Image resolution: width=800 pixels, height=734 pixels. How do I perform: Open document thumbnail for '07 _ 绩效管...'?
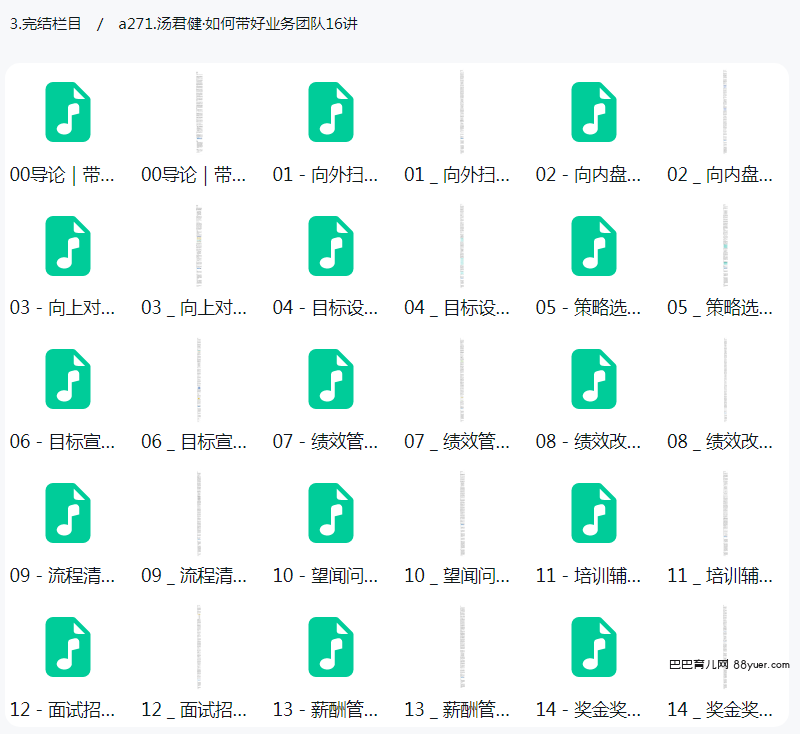462,379
